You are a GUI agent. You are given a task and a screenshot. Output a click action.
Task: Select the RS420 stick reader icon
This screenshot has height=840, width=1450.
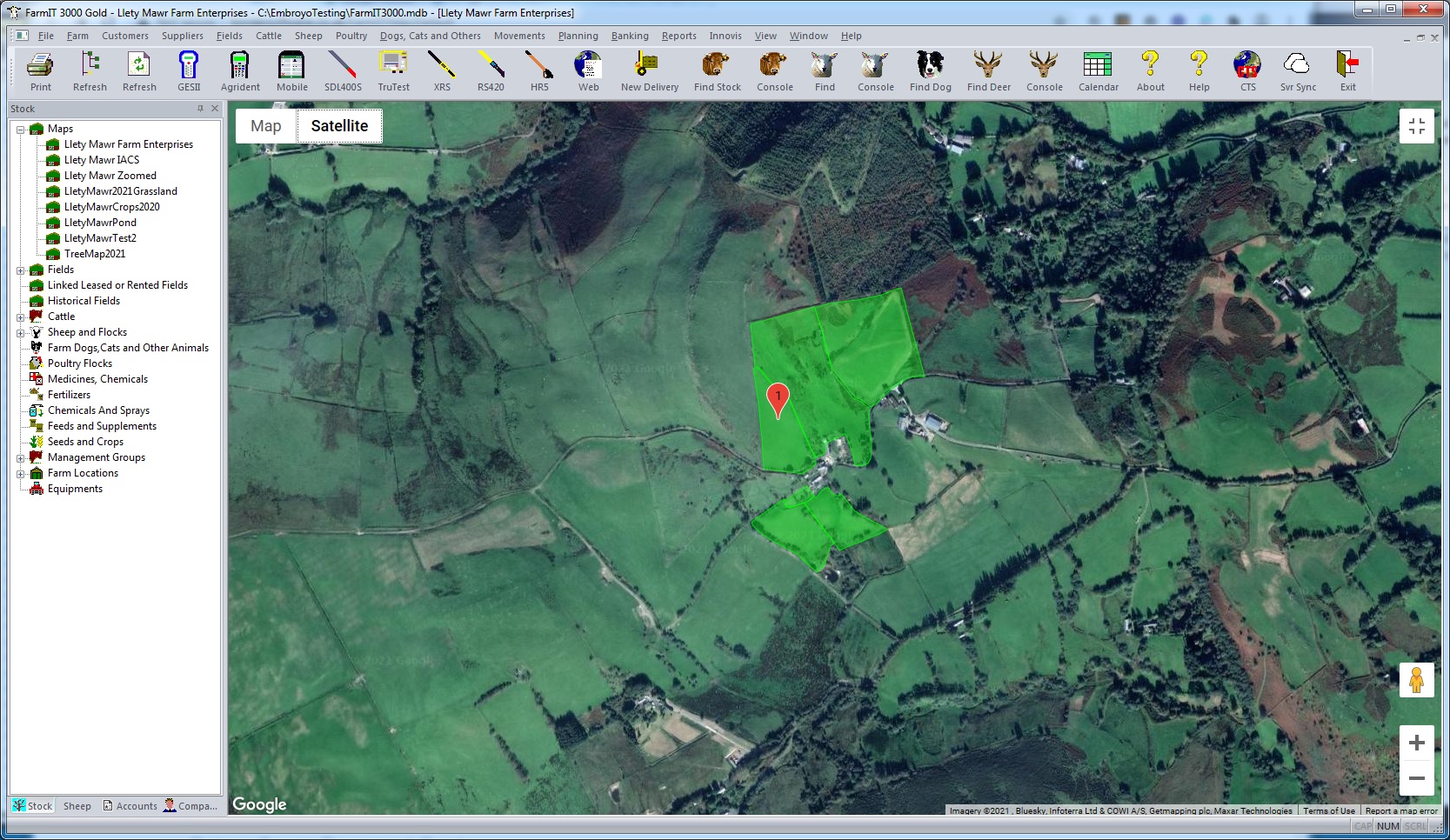491,70
